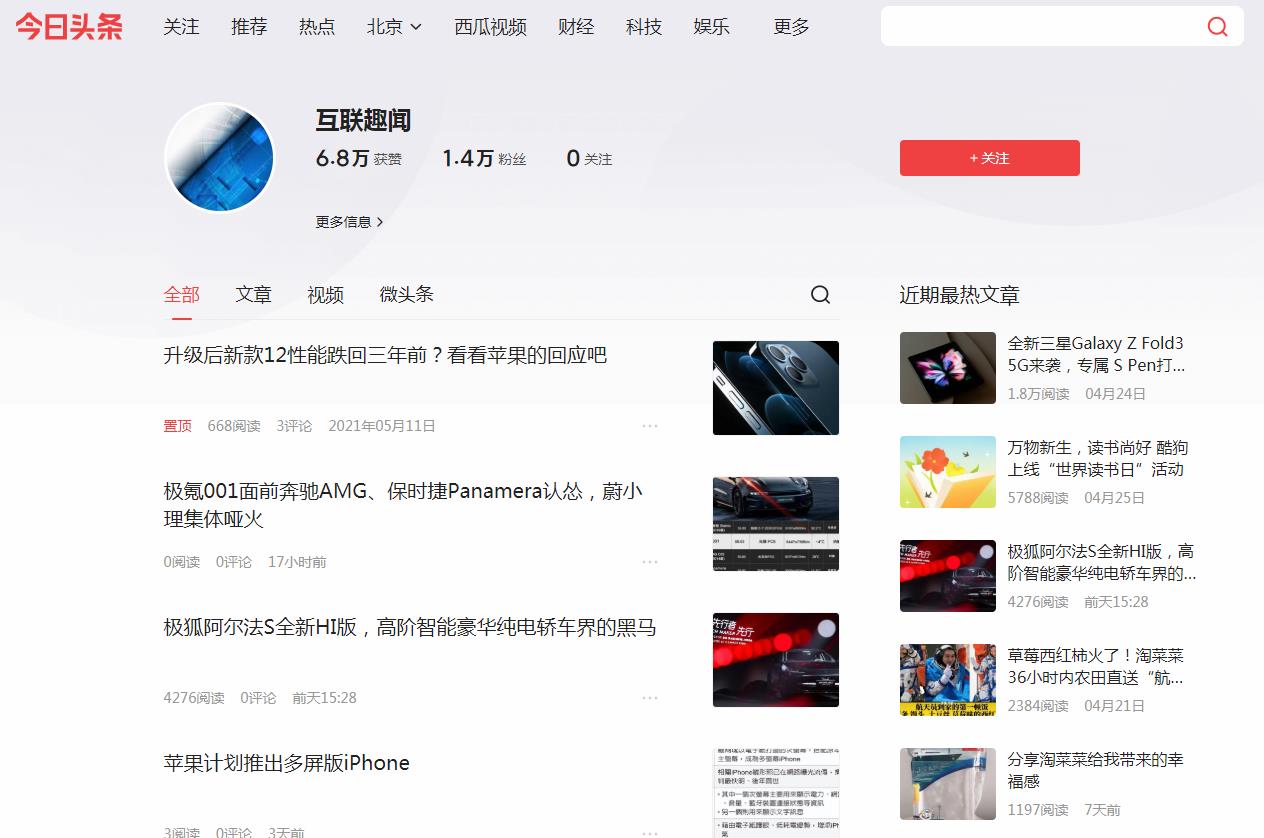The width and height of the screenshot is (1264, 838).
Task: Switch to the 微头条 tab
Action: 407,295
